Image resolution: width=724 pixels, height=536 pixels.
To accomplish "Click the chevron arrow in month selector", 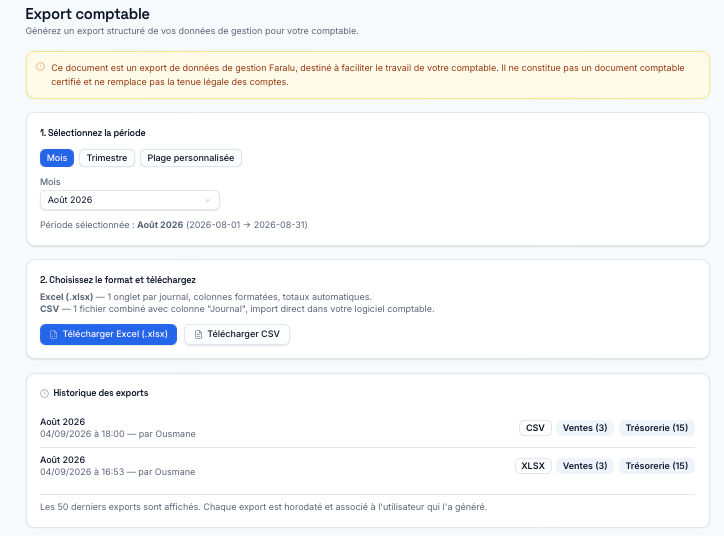I will (207, 200).
